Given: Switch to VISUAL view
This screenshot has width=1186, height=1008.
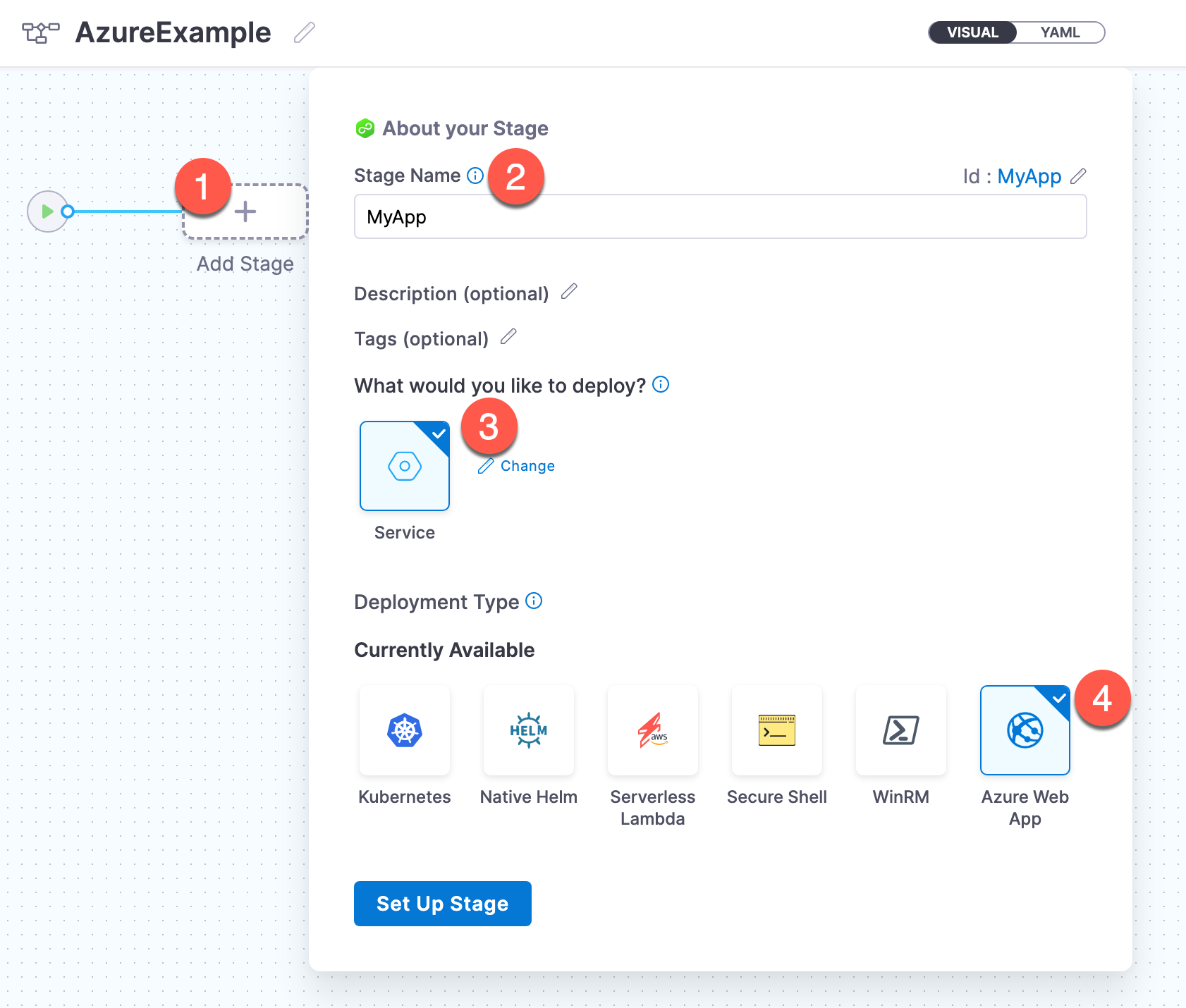Looking at the screenshot, I should point(972,32).
